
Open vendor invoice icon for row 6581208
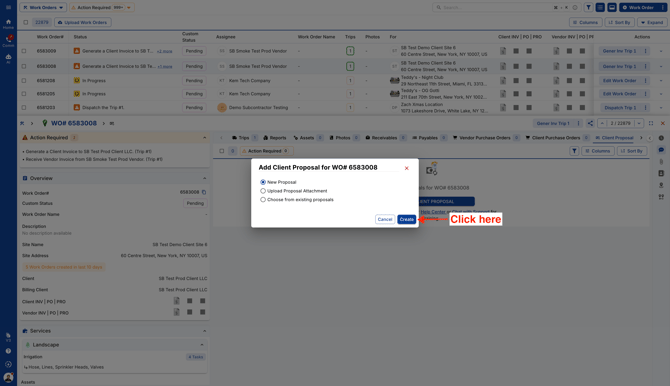556,80
